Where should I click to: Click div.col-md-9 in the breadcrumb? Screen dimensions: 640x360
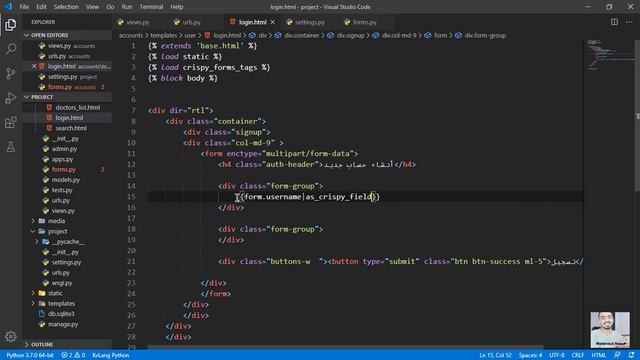click(x=399, y=36)
